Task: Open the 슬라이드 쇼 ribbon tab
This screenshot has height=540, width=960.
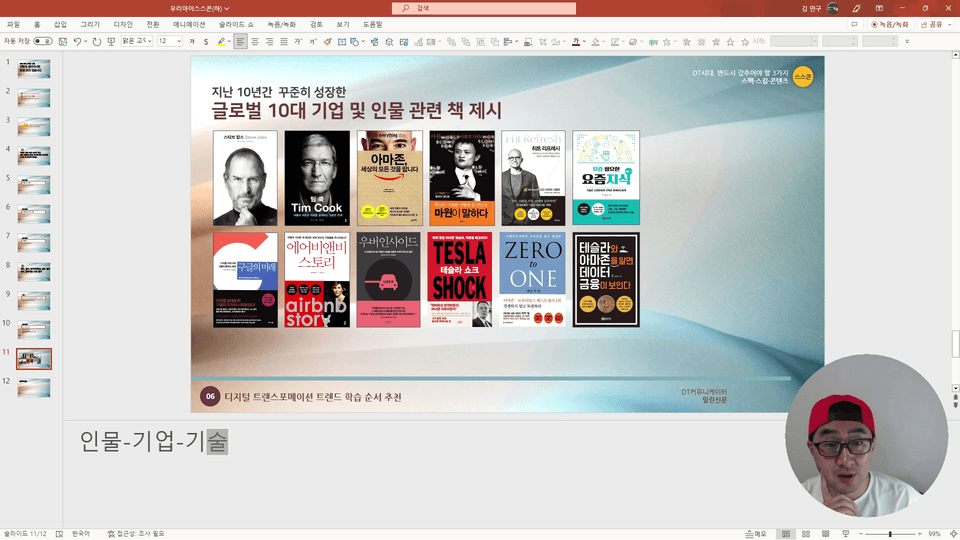Action: click(x=236, y=24)
